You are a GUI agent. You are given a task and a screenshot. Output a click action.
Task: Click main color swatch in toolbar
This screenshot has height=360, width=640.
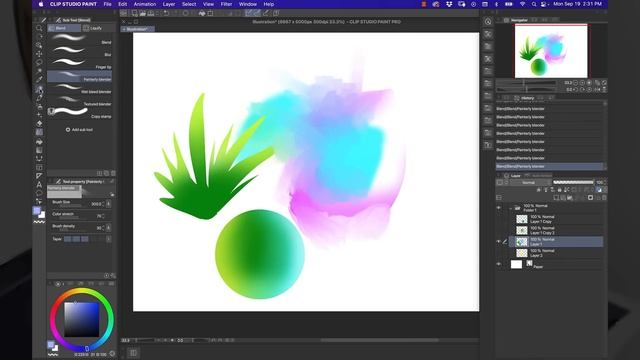tap(37, 211)
